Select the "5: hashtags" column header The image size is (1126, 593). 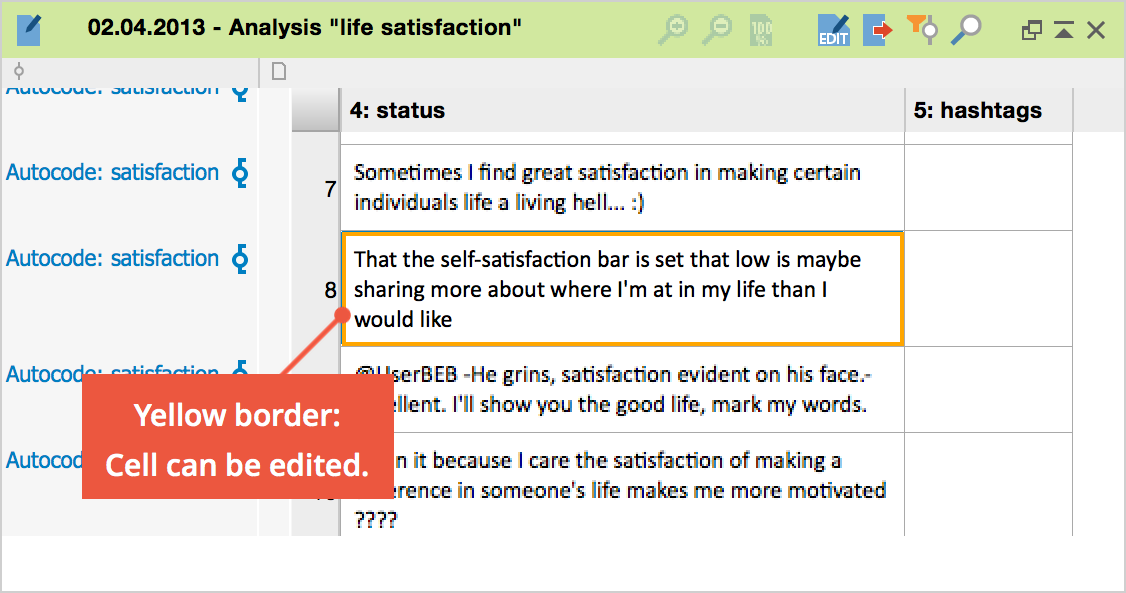[x=986, y=111]
